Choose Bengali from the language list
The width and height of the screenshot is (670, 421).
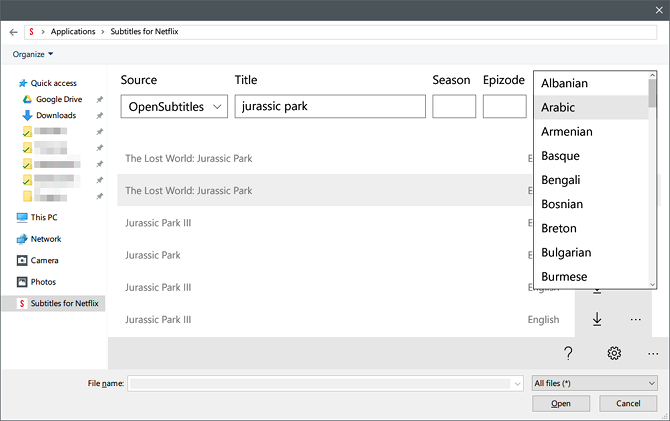tap(591, 180)
